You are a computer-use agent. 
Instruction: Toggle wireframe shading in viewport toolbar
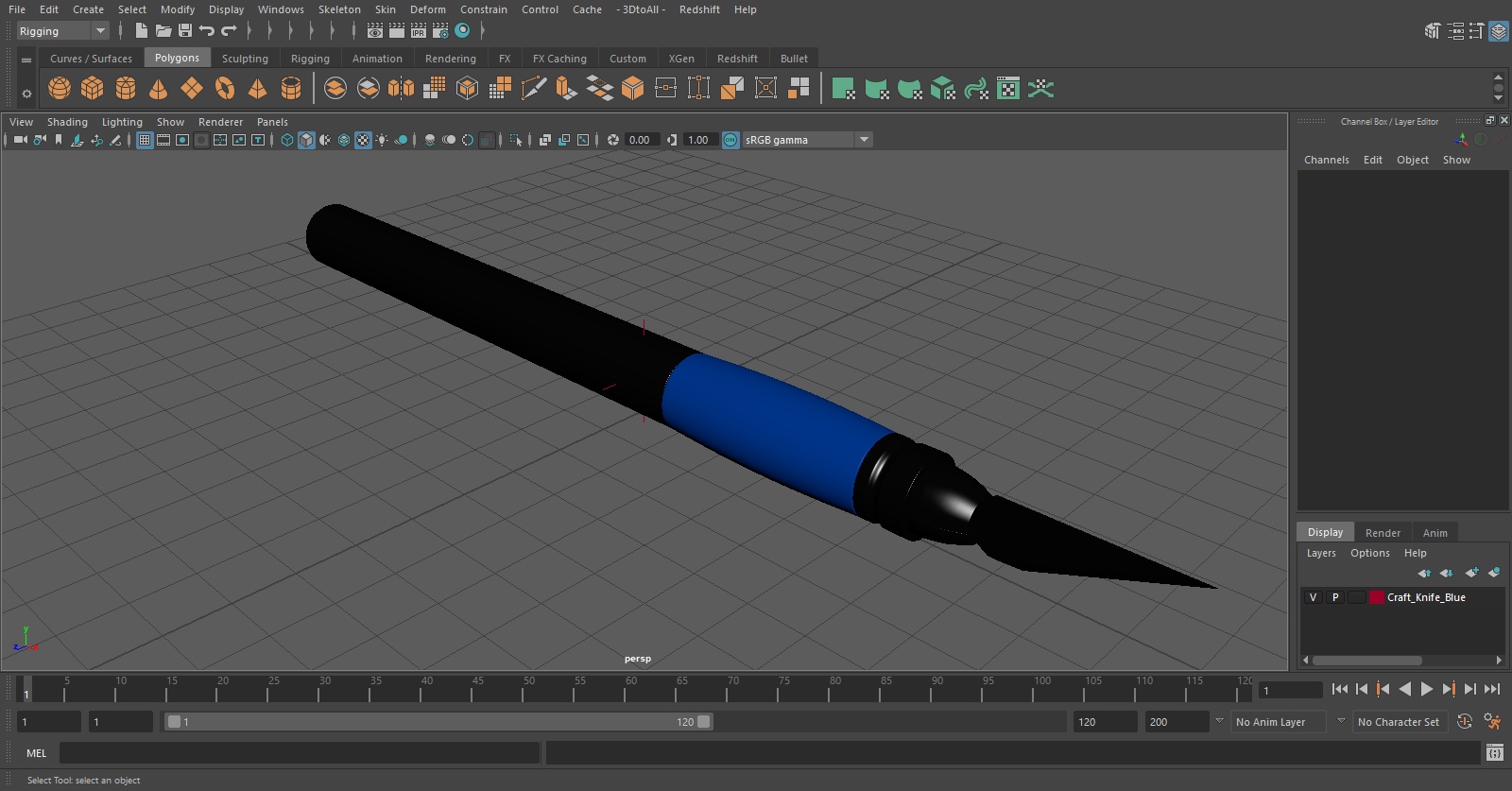click(287, 140)
